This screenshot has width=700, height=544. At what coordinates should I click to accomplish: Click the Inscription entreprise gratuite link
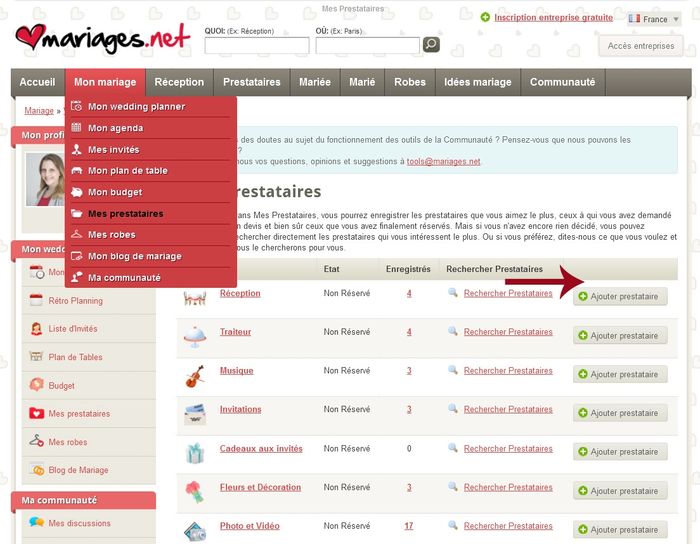click(x=553, y=17)
